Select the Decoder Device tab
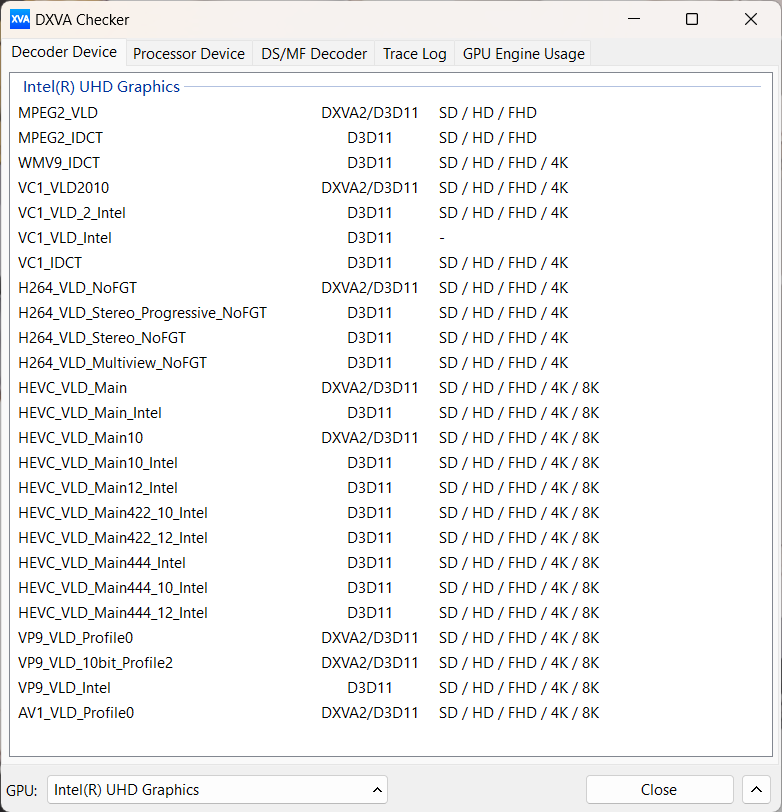The height and width of the screenshot is (812, 782). point(64,52)
